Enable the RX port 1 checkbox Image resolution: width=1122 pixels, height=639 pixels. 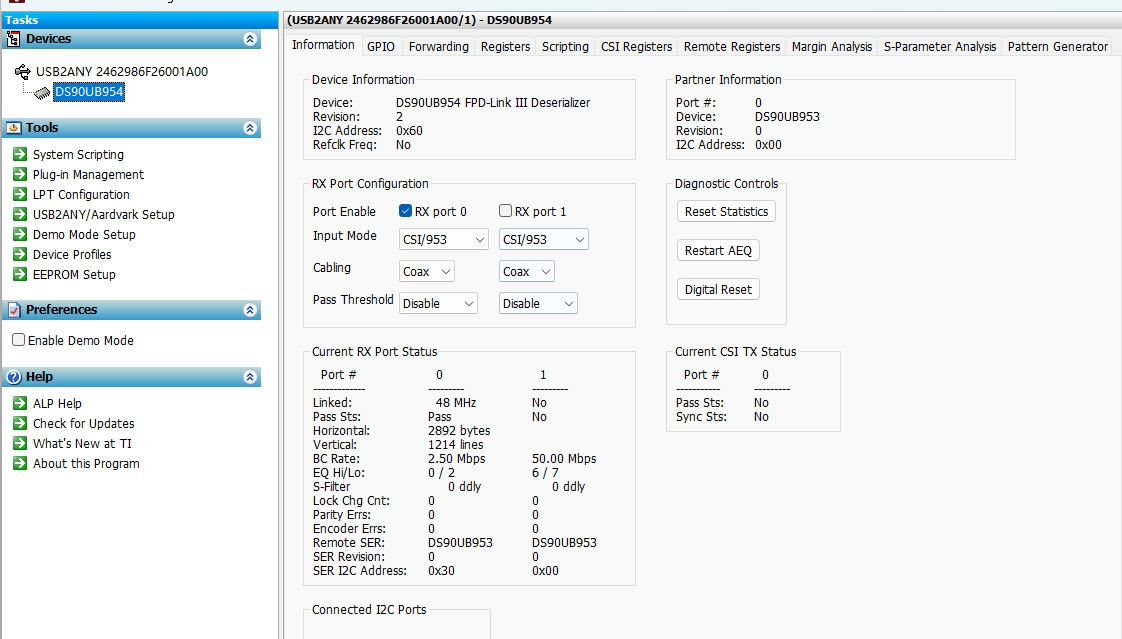505,210
